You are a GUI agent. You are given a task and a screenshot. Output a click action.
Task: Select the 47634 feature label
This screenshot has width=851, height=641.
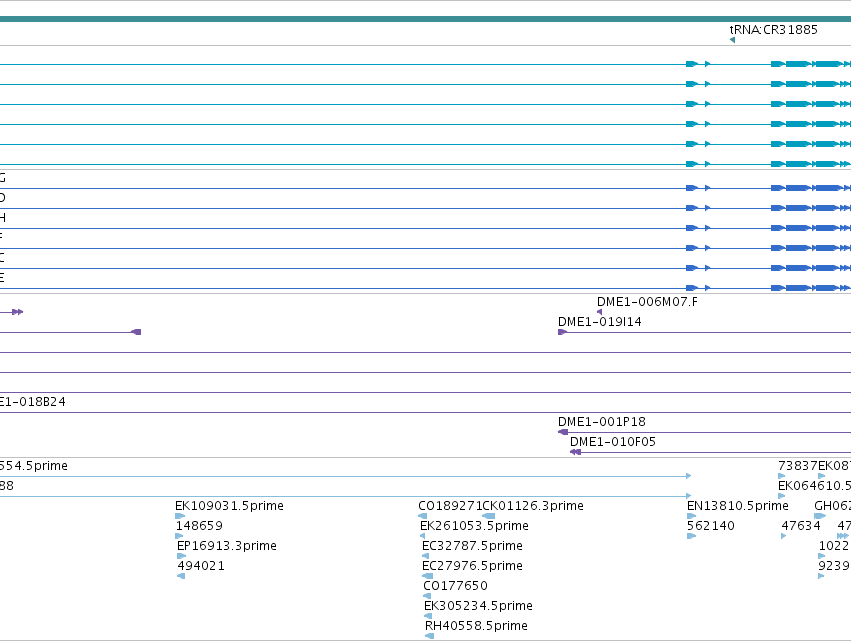(801, 526)
